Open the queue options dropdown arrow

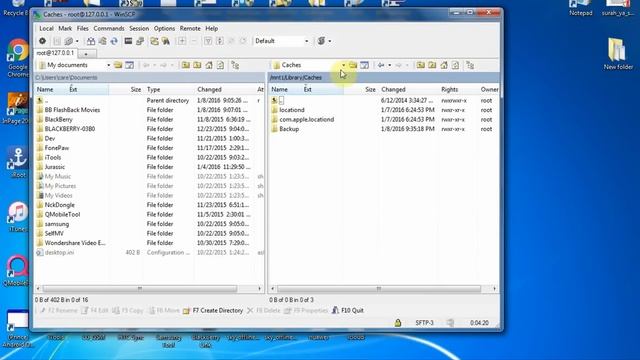pyautogui.click(x=77, y=41)
